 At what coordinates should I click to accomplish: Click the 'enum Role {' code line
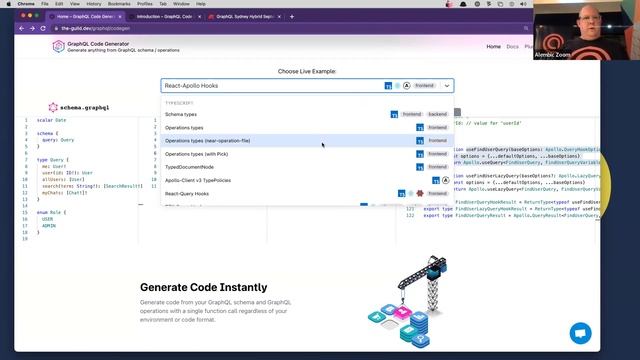click(x=51, y=212)
